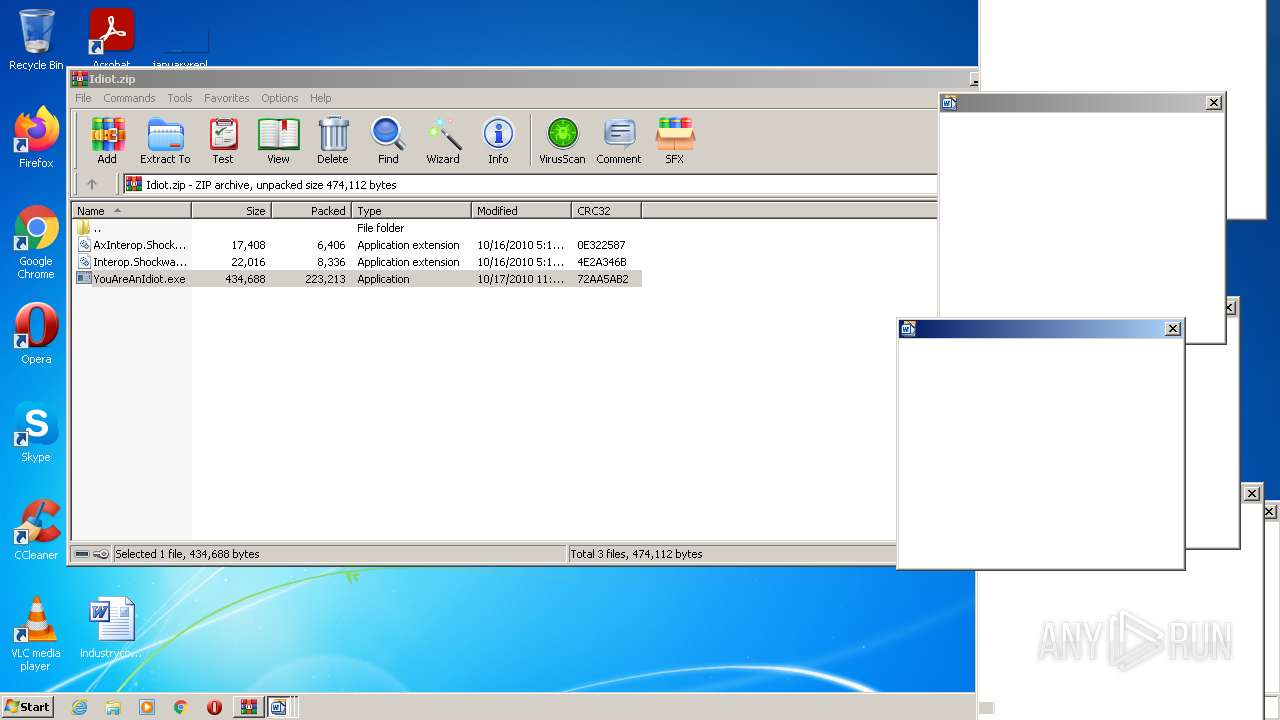Launch Google Chrome desktop shortcut
Image resolution: width=1280 pixels, height=720 pixels.
click(36, 242)
